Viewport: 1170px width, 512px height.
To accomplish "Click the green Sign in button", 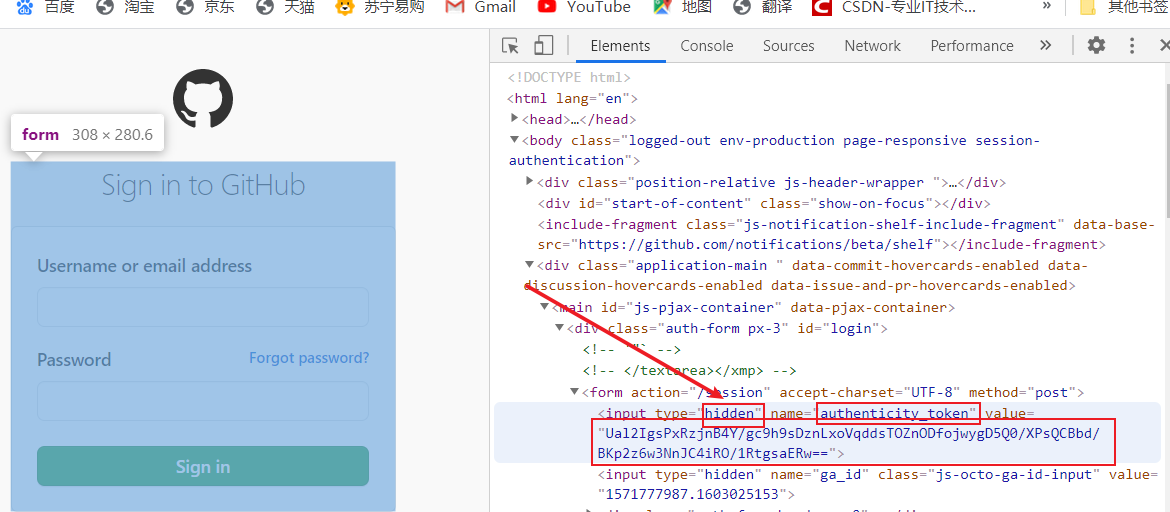I will 203,466.
